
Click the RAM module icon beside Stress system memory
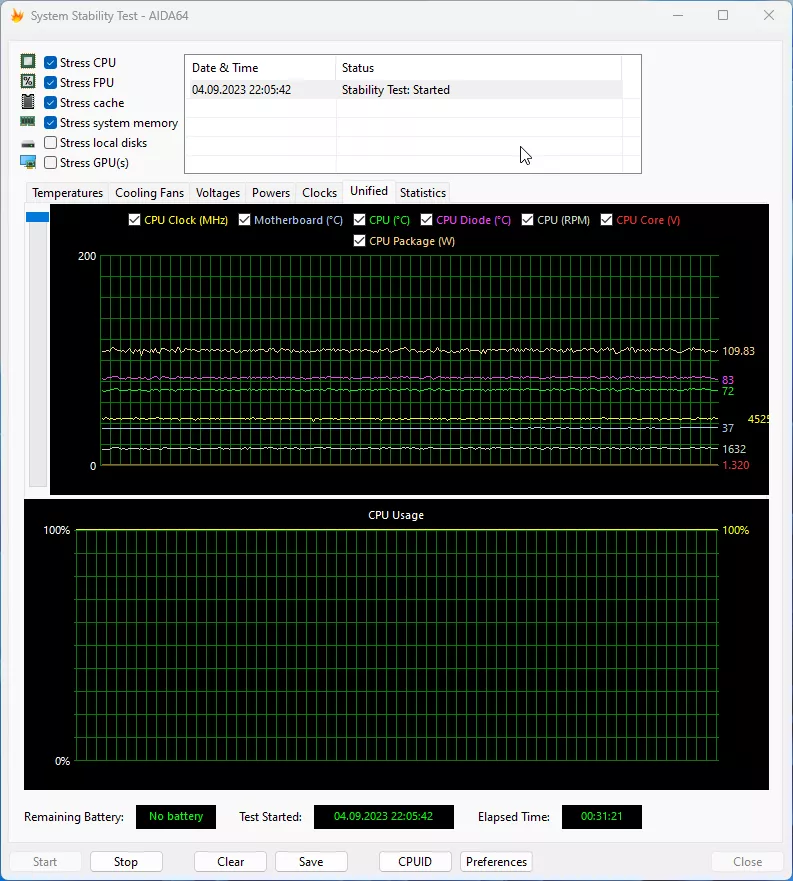(x=28, y=121)
